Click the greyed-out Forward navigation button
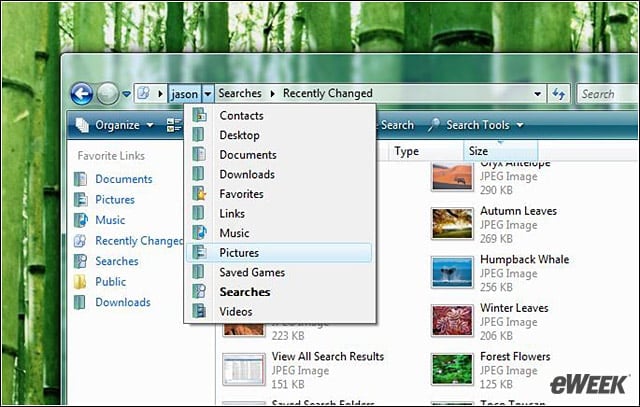640x407 pixels. click(108, 93)
